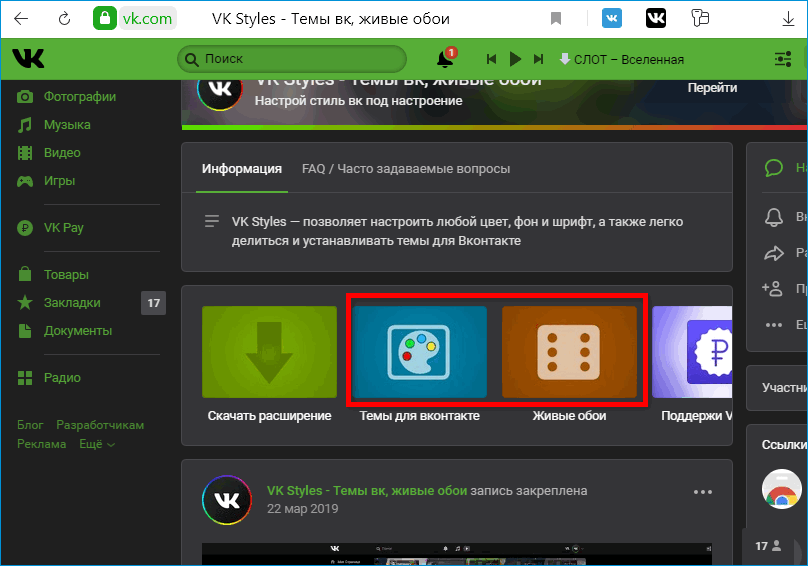808x566 pixels.
Task: Open post options three-dot menu
Action: 703,492
